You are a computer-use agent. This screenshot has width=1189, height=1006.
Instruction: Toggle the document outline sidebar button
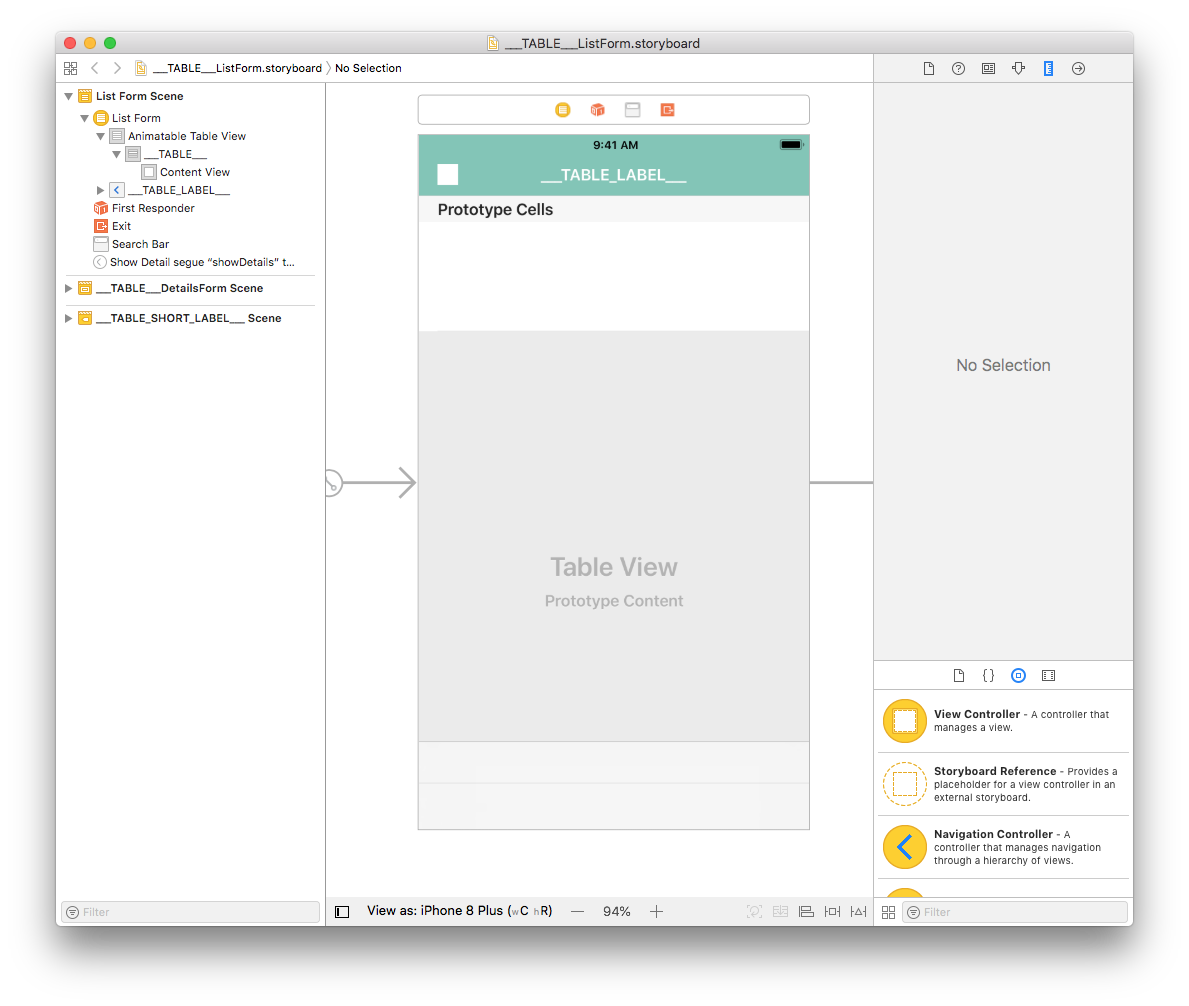pos(342,911)
